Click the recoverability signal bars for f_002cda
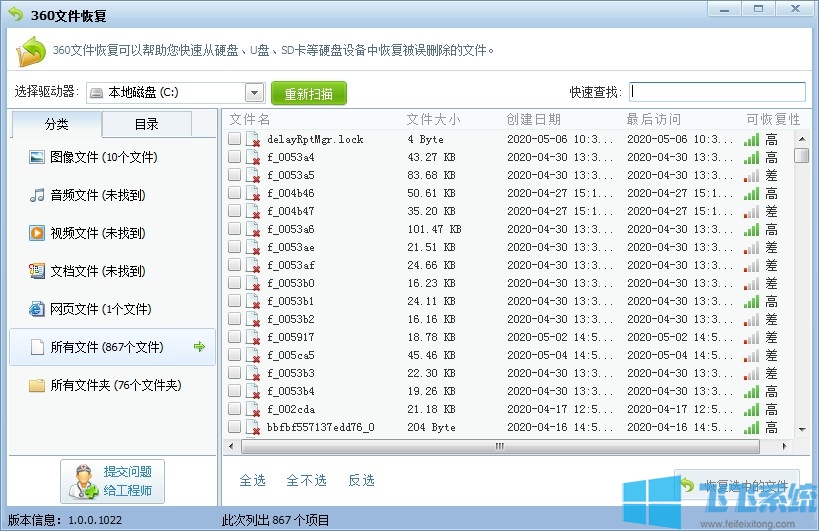 [752, 409]
